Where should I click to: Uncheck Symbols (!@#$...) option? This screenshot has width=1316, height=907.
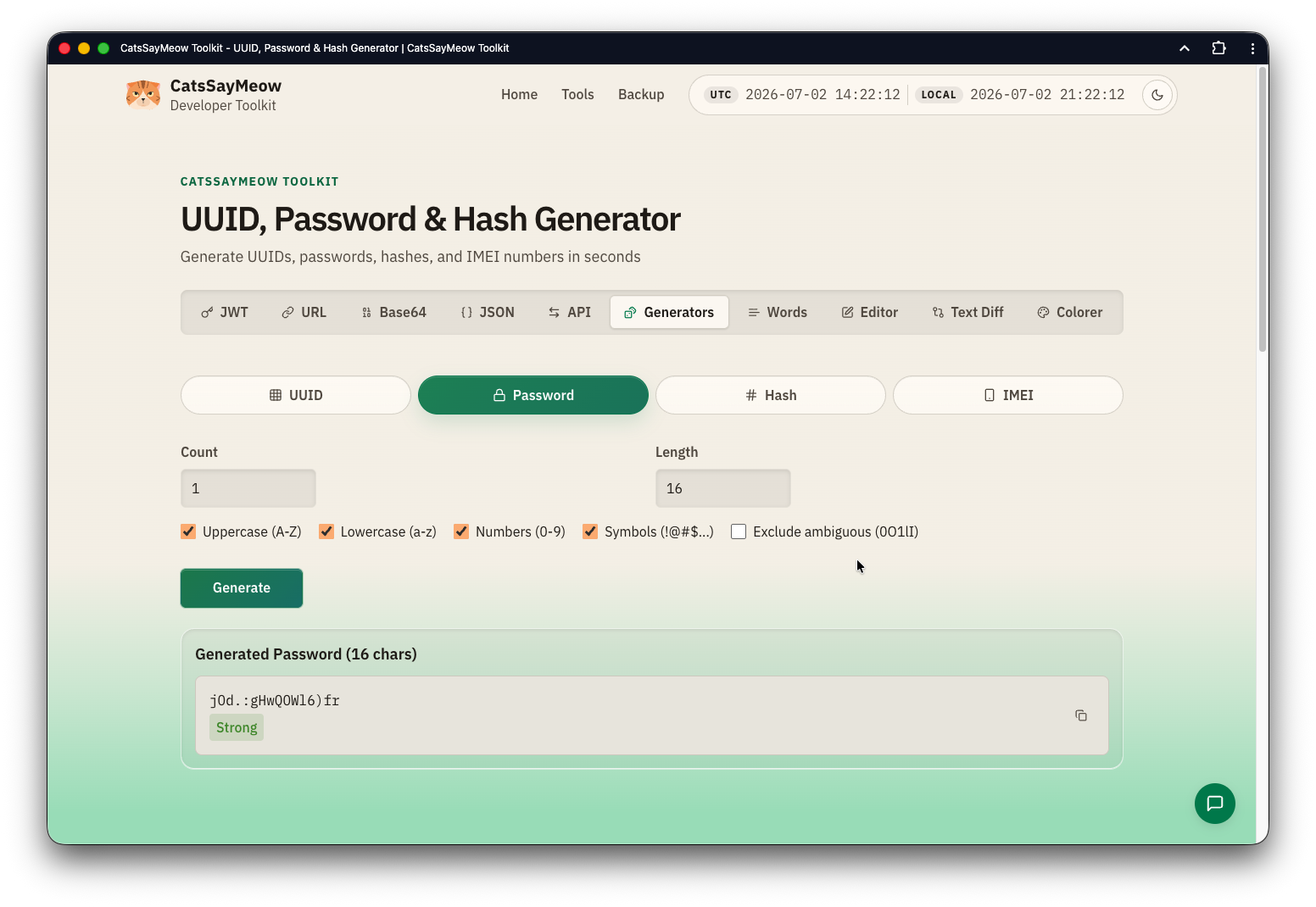click(590, 531)
